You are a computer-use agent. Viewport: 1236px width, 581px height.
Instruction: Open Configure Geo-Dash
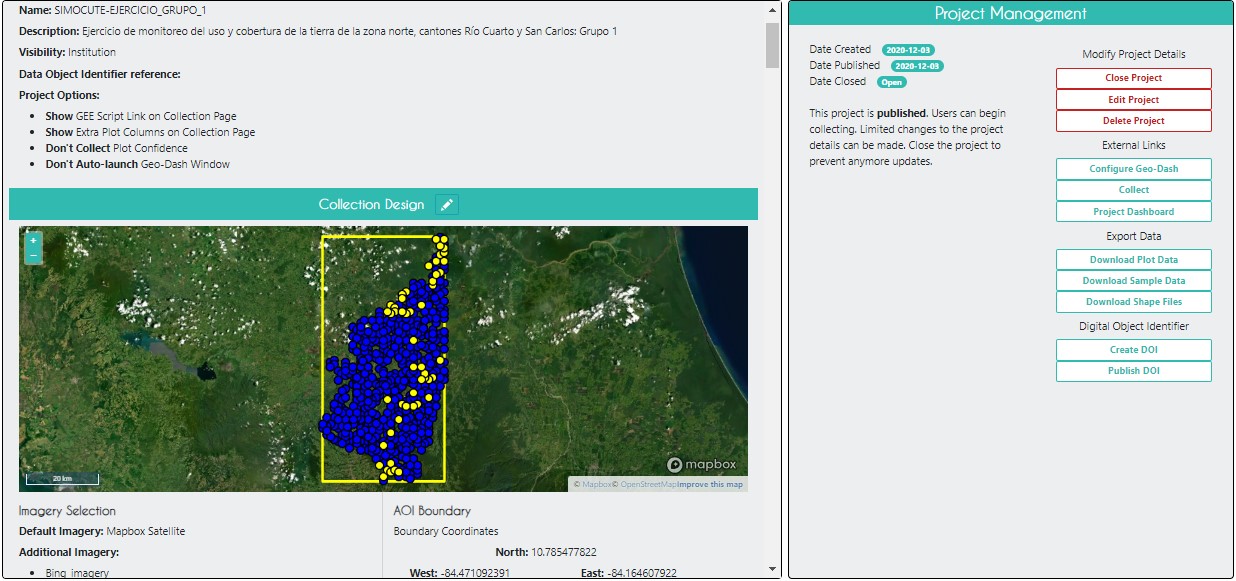[x=1133, y=169]
